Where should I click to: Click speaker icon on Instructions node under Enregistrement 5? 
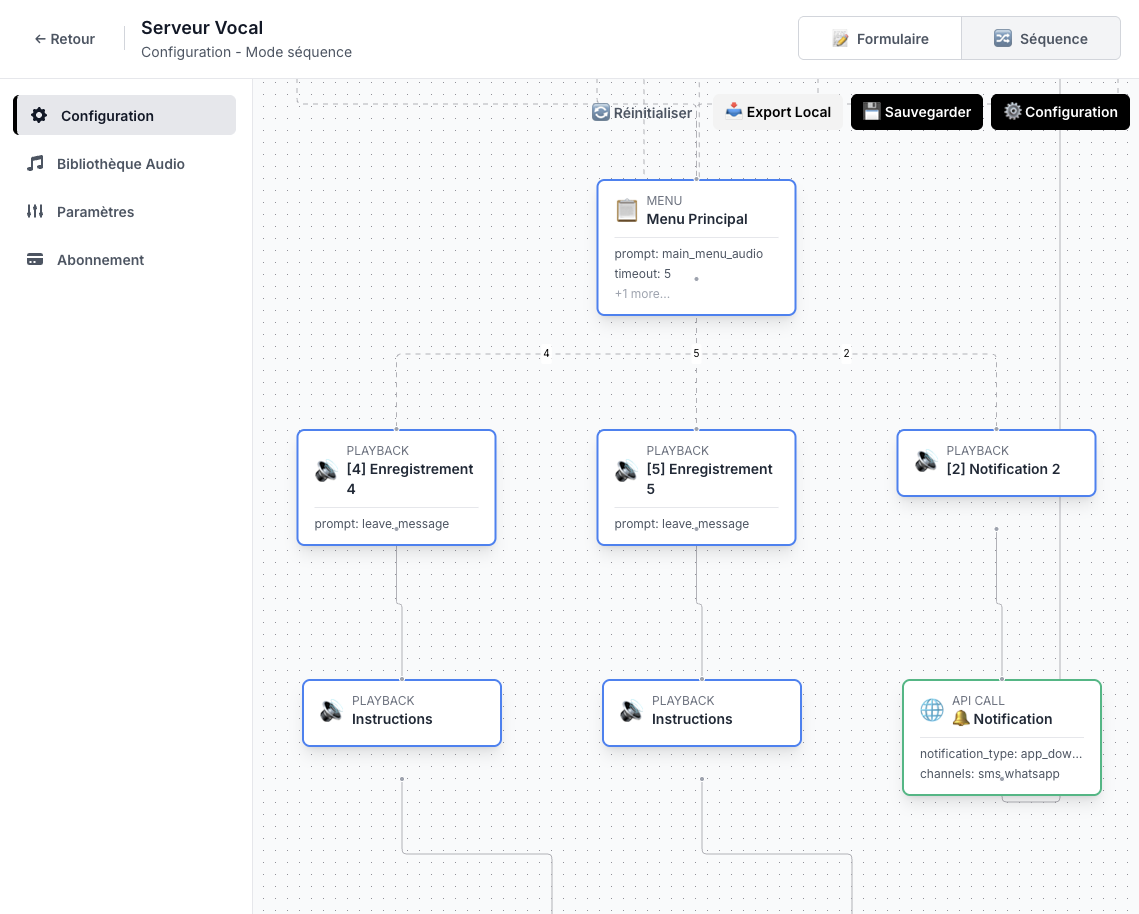(631, 711)
